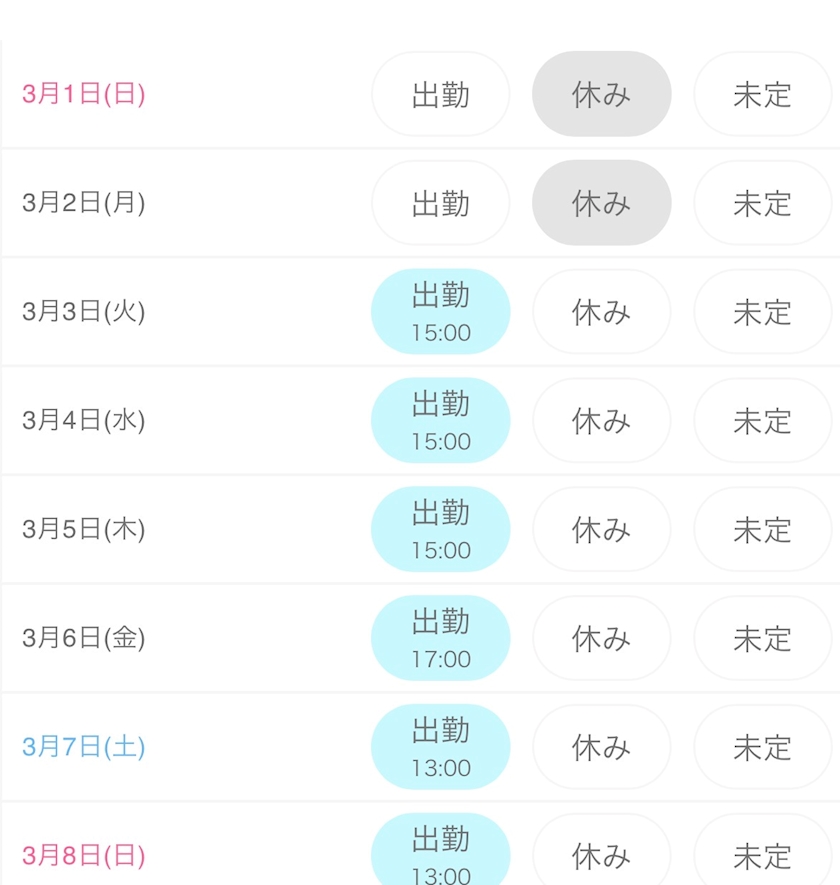Mark 3月2日(月) as 未定

pyautogui.click(x=763, y=203)
